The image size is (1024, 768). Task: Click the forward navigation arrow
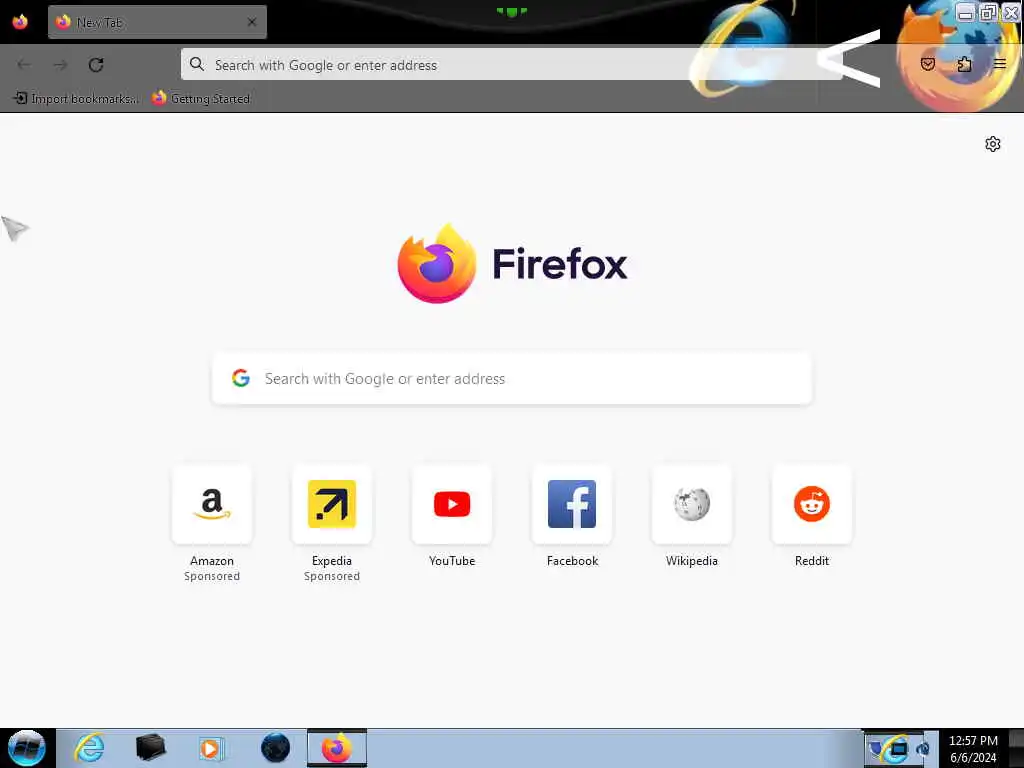tap(60, 65)
